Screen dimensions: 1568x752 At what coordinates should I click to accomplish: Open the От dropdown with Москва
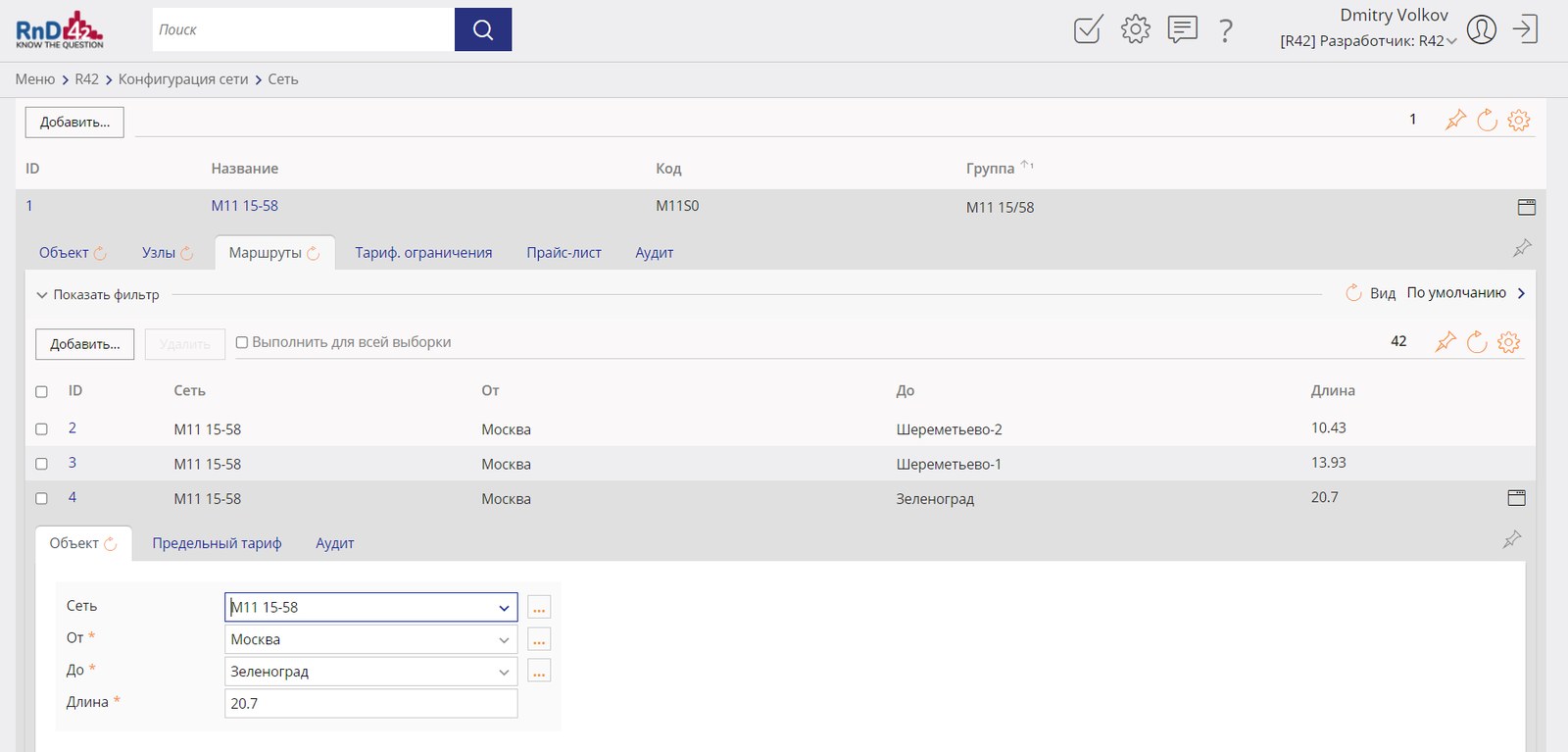504,640
